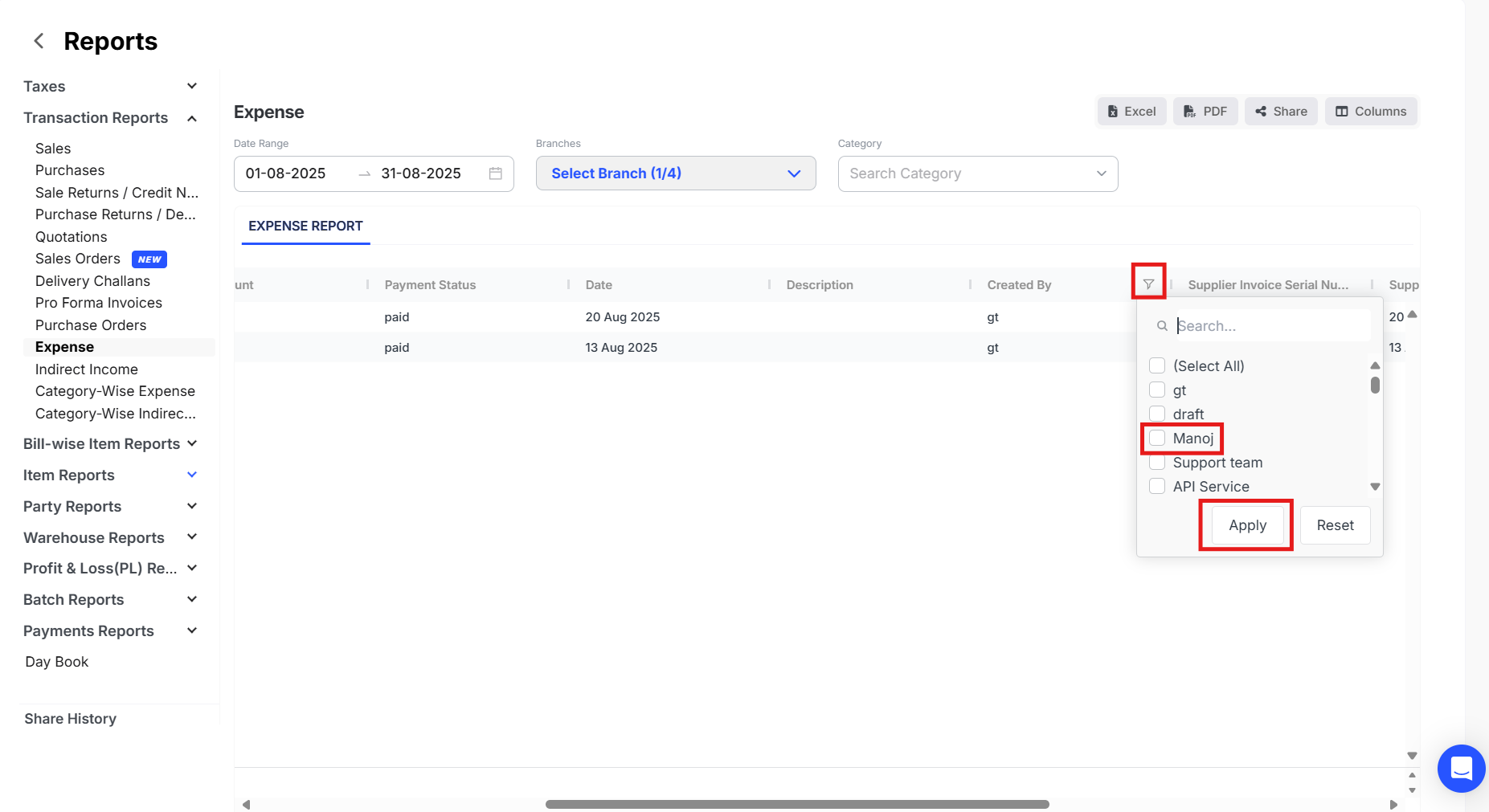The width and height of the screenshot is (1489, 812).
Task: Open the support chat bubble
Action: [1461, 769]
